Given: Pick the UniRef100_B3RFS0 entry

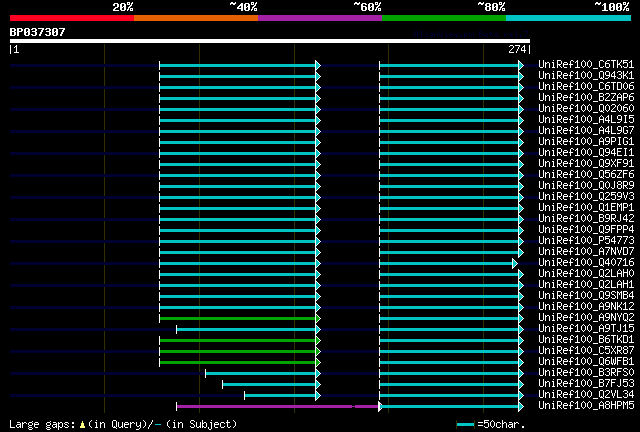Looking at the screenshot, I should tap(586, 373).
